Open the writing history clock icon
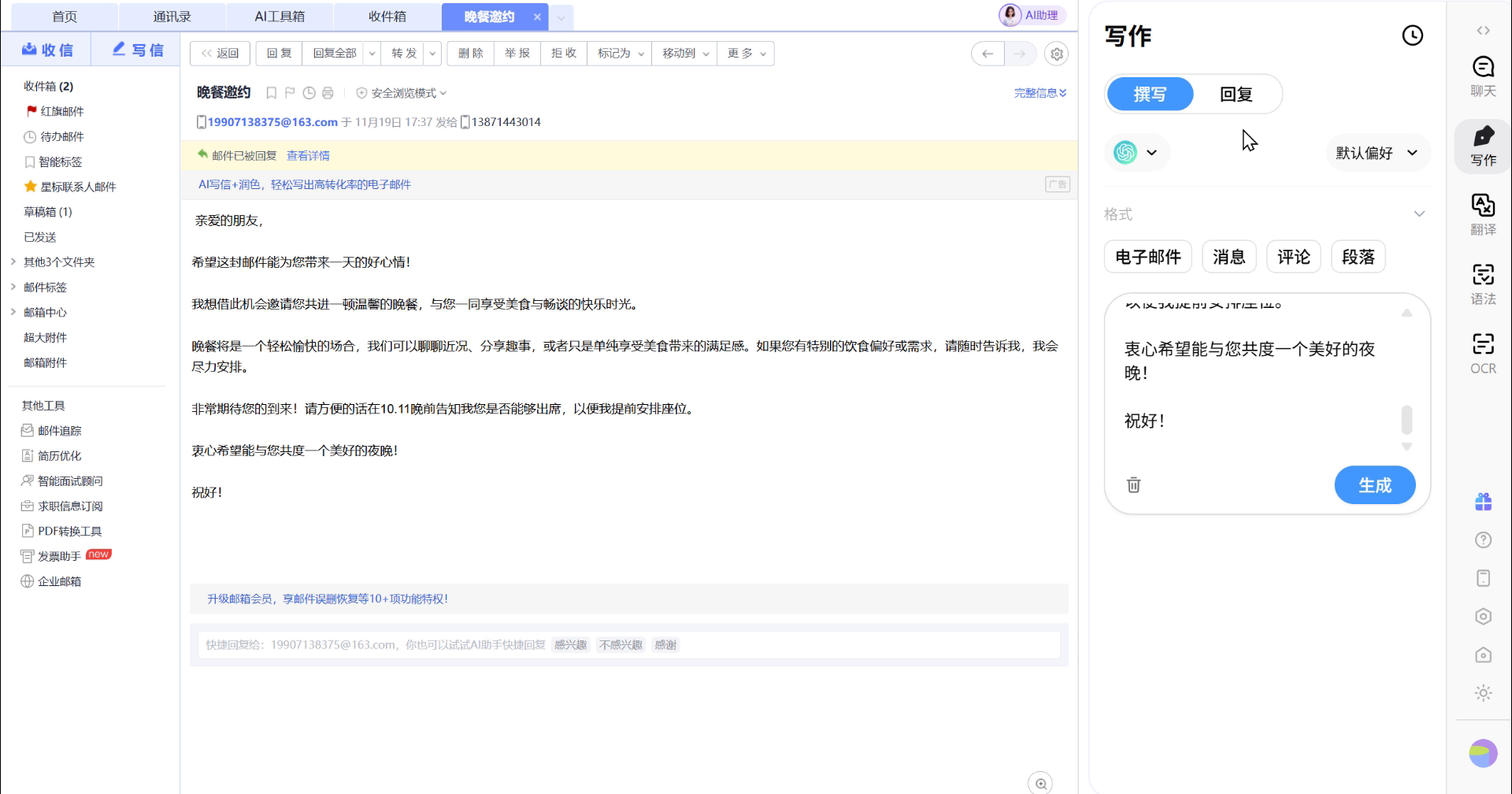This screenshot has width=1512, height=794. coord(1412,35)
